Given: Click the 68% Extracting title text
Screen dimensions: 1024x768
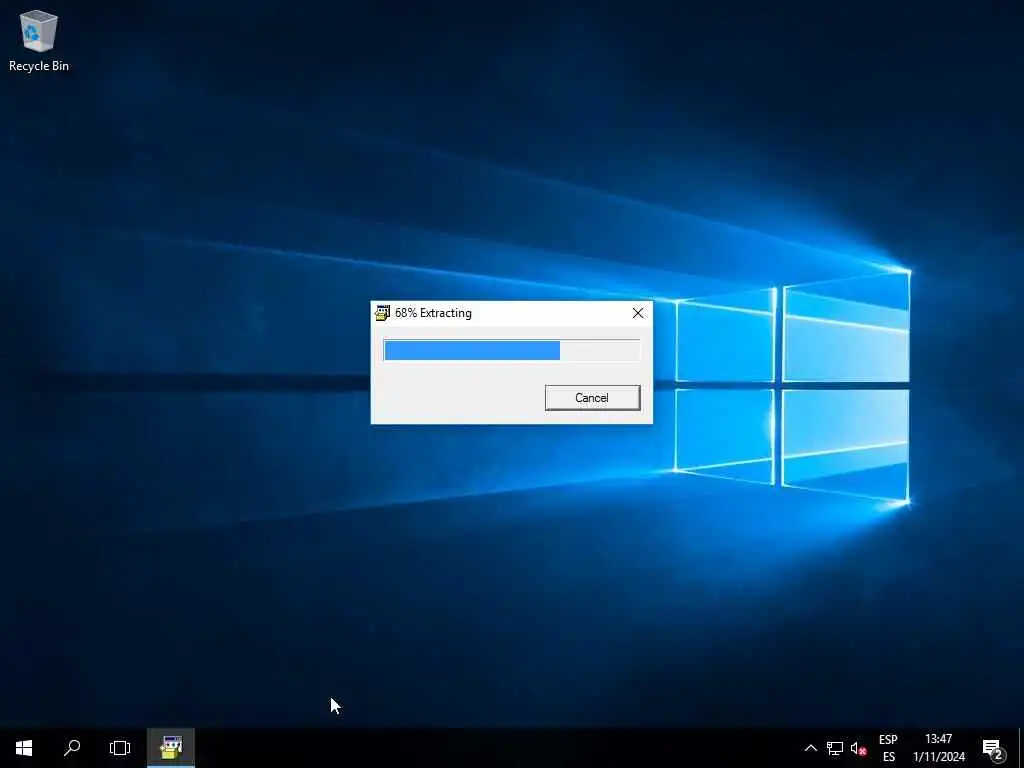Looking at the screenshot, I should click(x=433, y=313).
